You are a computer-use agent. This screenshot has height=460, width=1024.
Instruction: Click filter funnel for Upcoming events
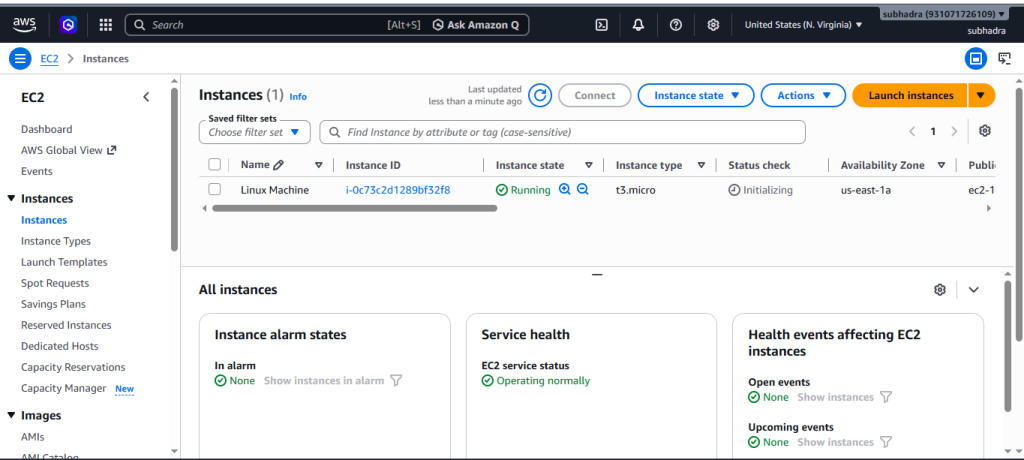pyautogui.click(x=886, y=442)
